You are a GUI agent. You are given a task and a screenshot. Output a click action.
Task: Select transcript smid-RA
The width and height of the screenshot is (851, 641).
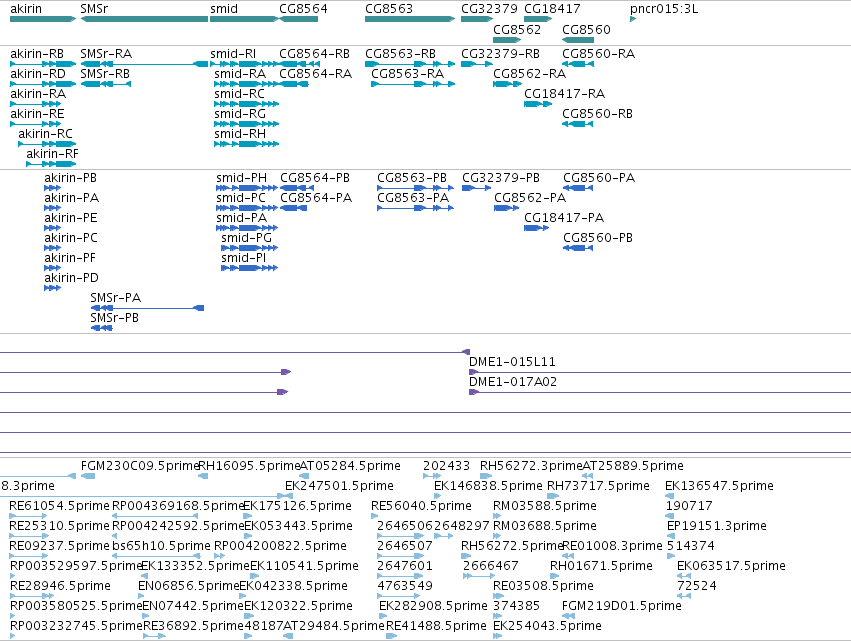pos(246,84)
